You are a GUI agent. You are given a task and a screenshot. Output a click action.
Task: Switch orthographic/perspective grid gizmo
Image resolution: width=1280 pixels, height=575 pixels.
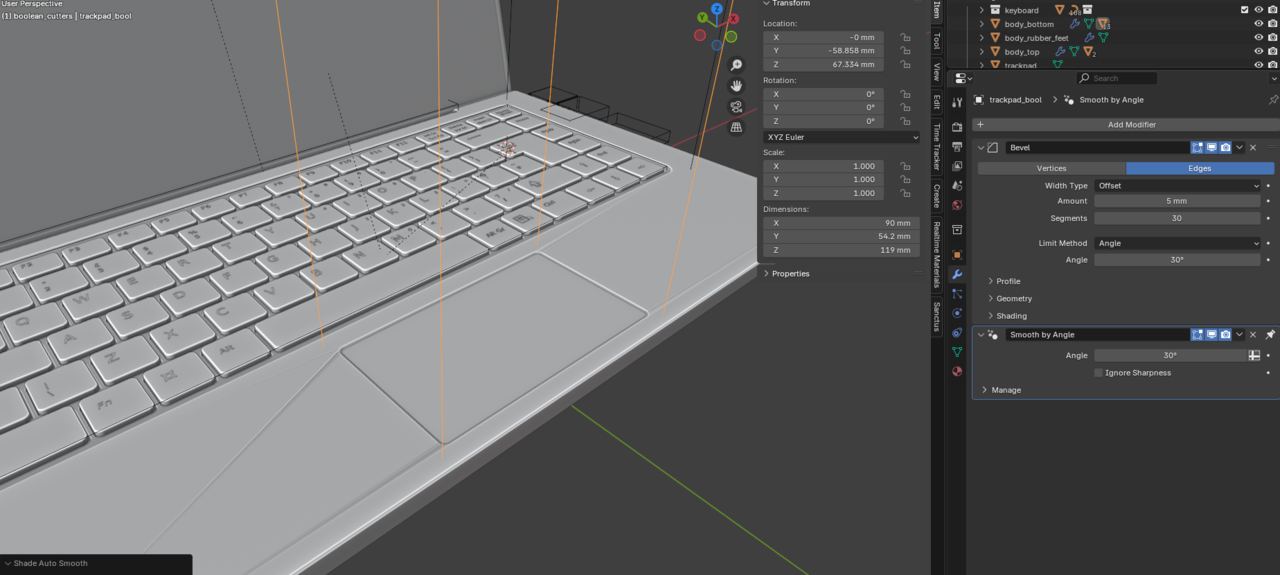pyautogui.click(x=736, y=128)
